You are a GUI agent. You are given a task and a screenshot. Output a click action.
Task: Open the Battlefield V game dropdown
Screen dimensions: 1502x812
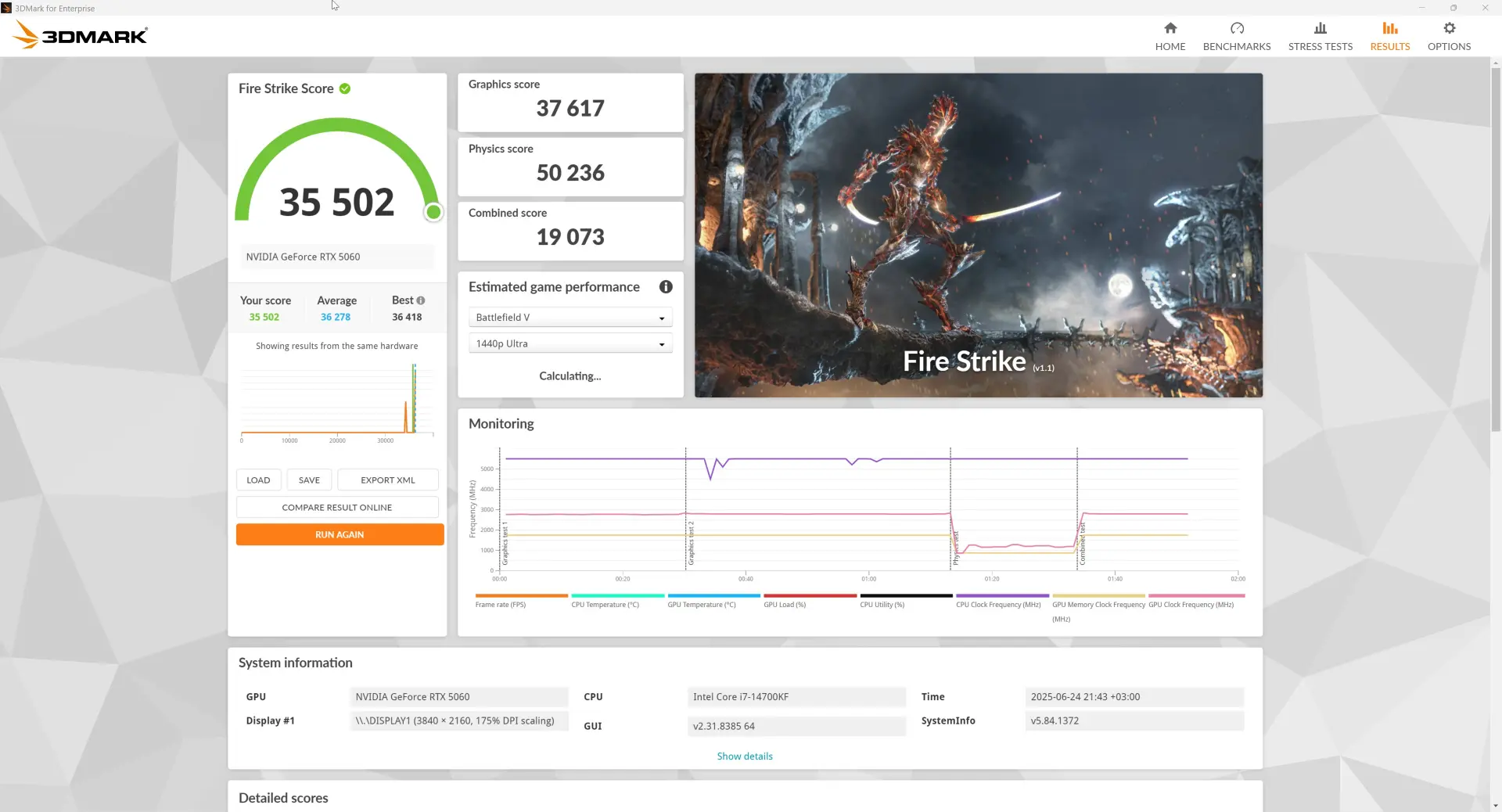570,318
